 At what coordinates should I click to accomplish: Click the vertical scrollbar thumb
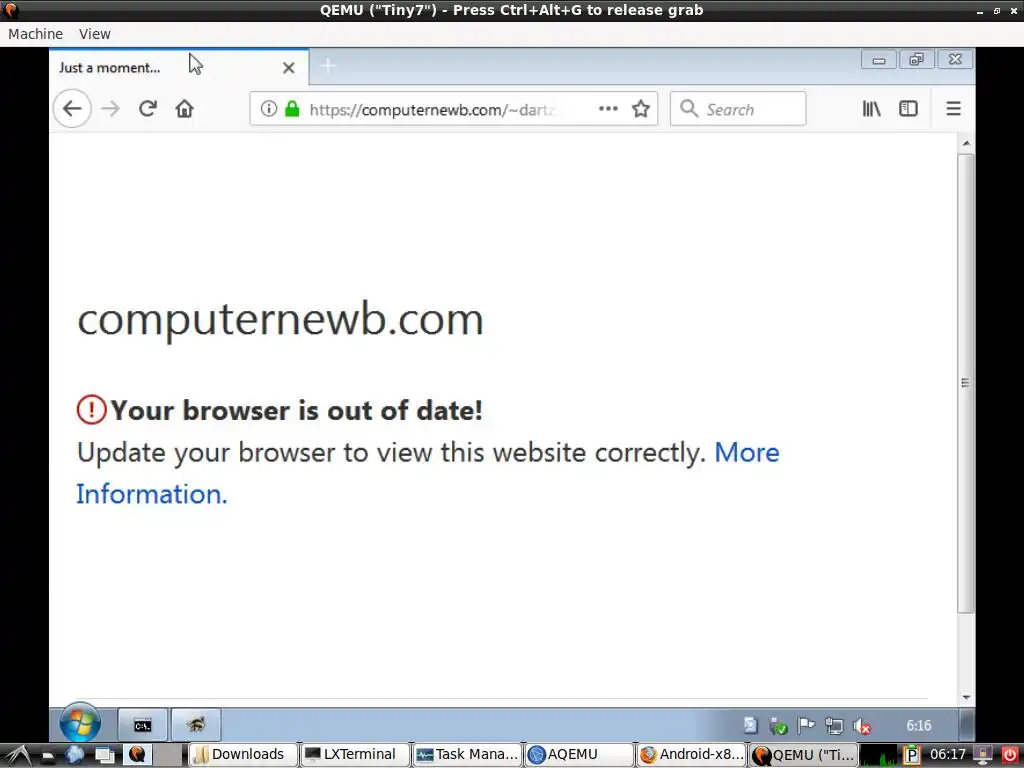(966, 383)
